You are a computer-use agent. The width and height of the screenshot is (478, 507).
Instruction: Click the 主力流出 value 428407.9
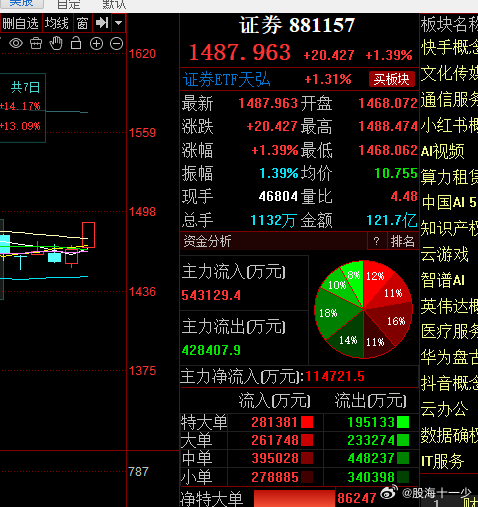click(x=211, y=350)
